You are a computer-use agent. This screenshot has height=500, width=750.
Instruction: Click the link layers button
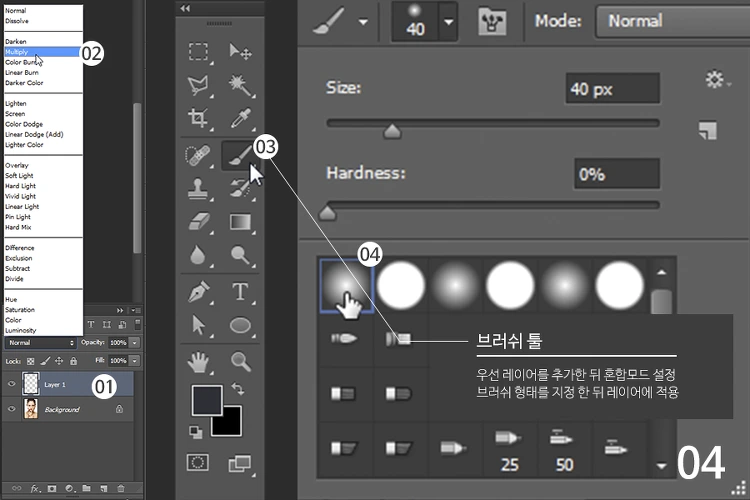16,489
